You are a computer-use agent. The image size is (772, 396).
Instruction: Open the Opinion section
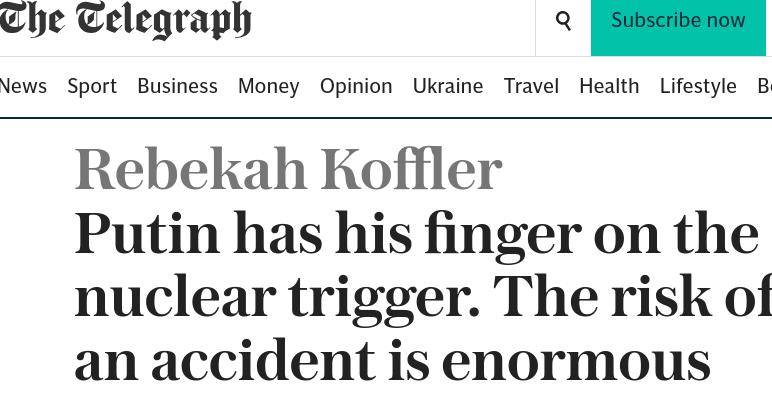(x=356, y=87)
